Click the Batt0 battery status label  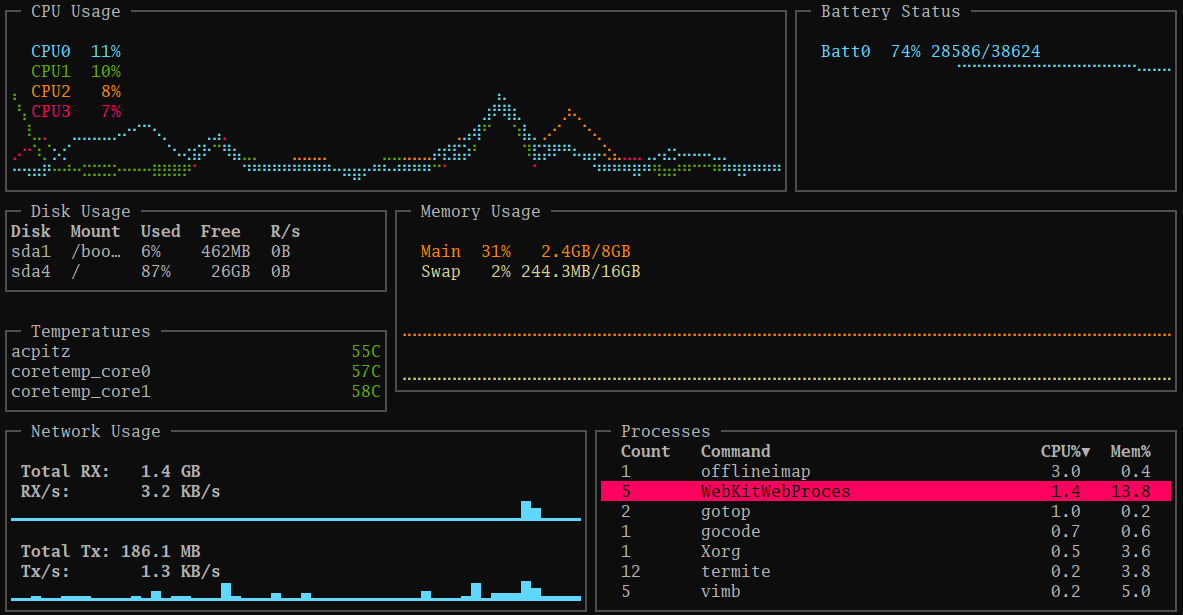tap(845, 51)
